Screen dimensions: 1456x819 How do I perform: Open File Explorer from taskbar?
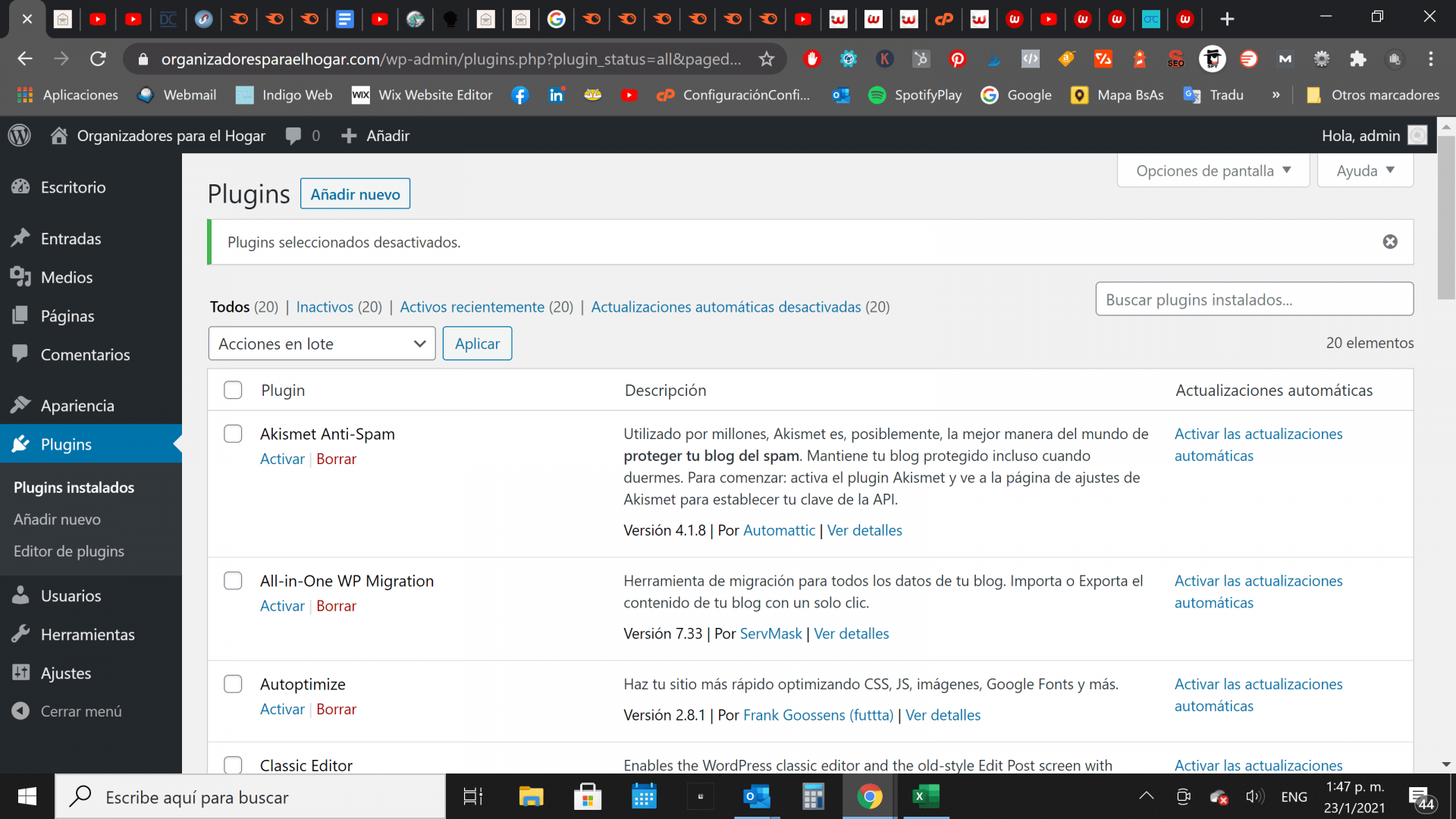(531, 797)
